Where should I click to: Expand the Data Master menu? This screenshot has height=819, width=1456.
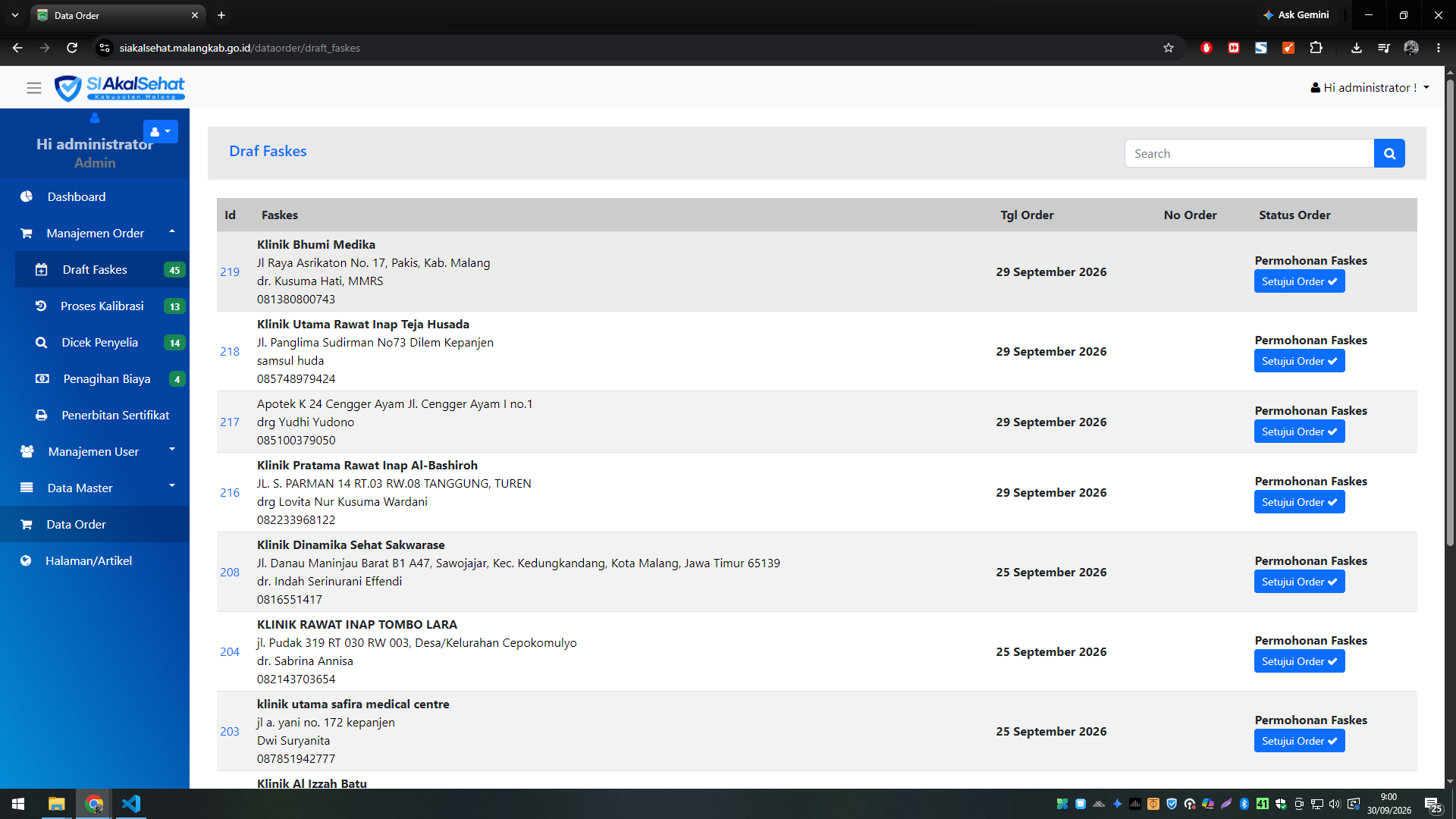pos(95,488)
